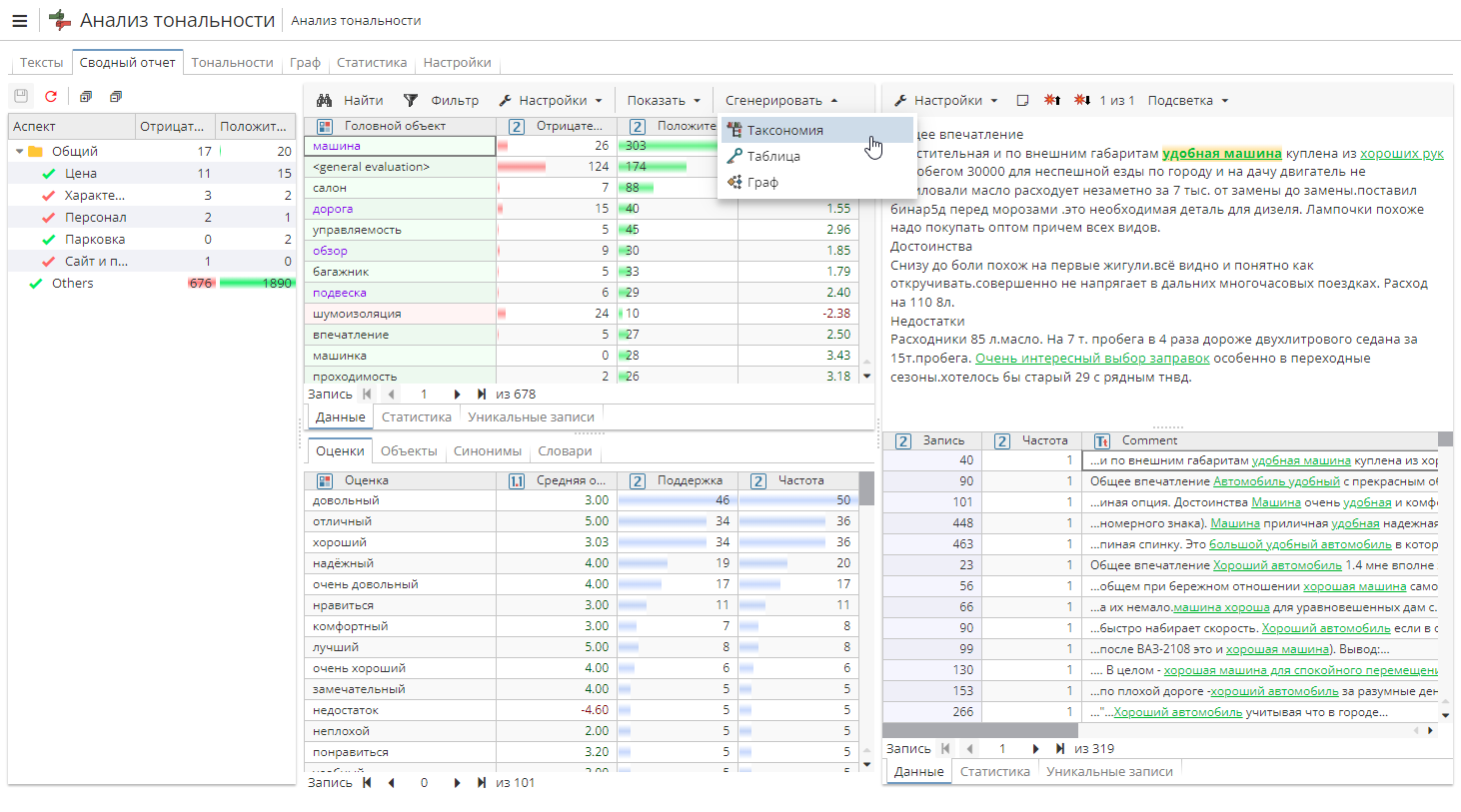The width and height of the screenshot is (1461, 812).
Task: Toggle the checkmark for Персонал aspect
Action: 48,218
